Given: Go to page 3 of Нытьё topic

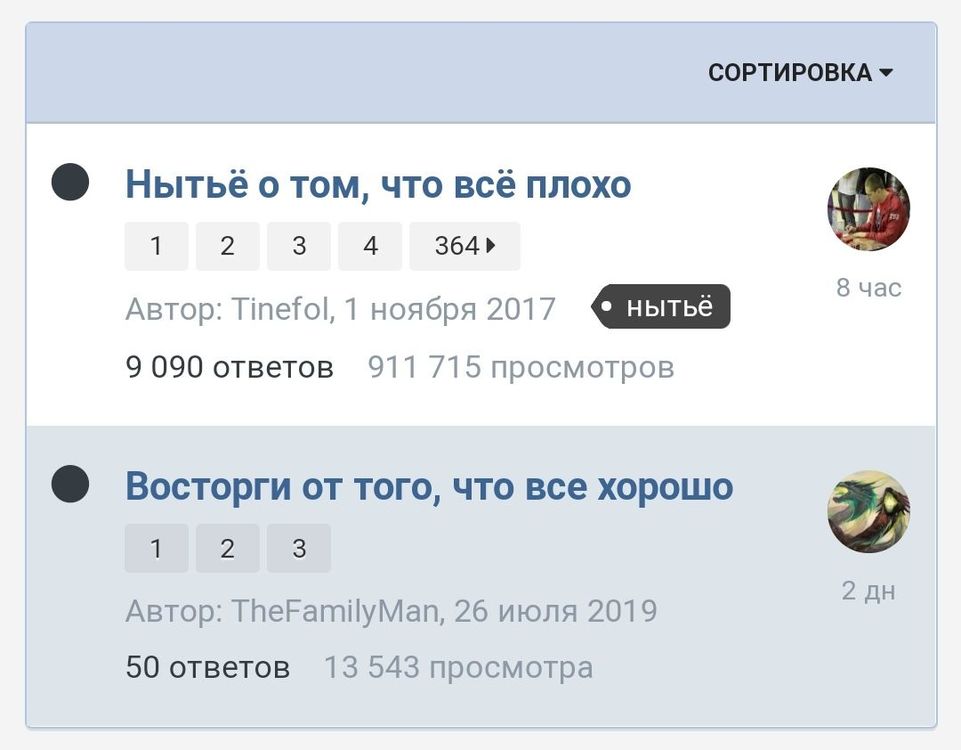Looking at the screenshot, I should click(x=299, y=246).
